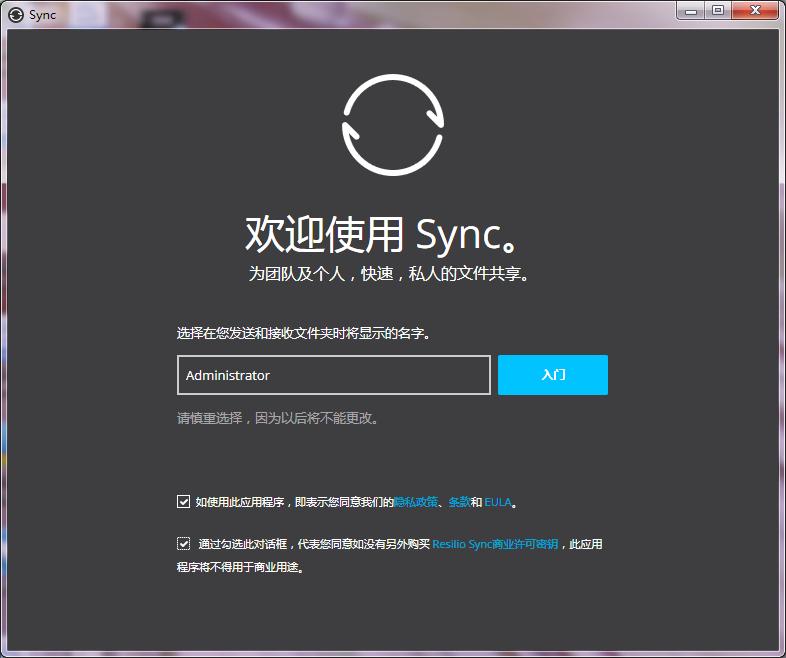The image size is (786, 658).
Task: Close the Sync window
Action: [x=755, y=10]
